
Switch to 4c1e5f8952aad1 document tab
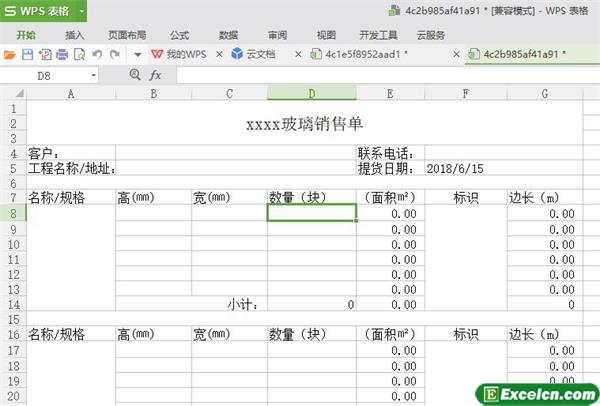[359, 54]
